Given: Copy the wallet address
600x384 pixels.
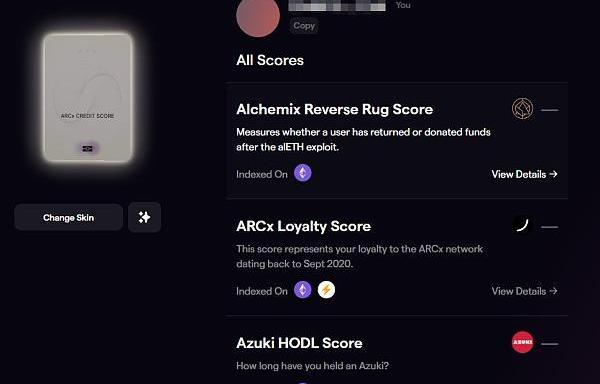Looking at the screenshot, I should (304, 26).
